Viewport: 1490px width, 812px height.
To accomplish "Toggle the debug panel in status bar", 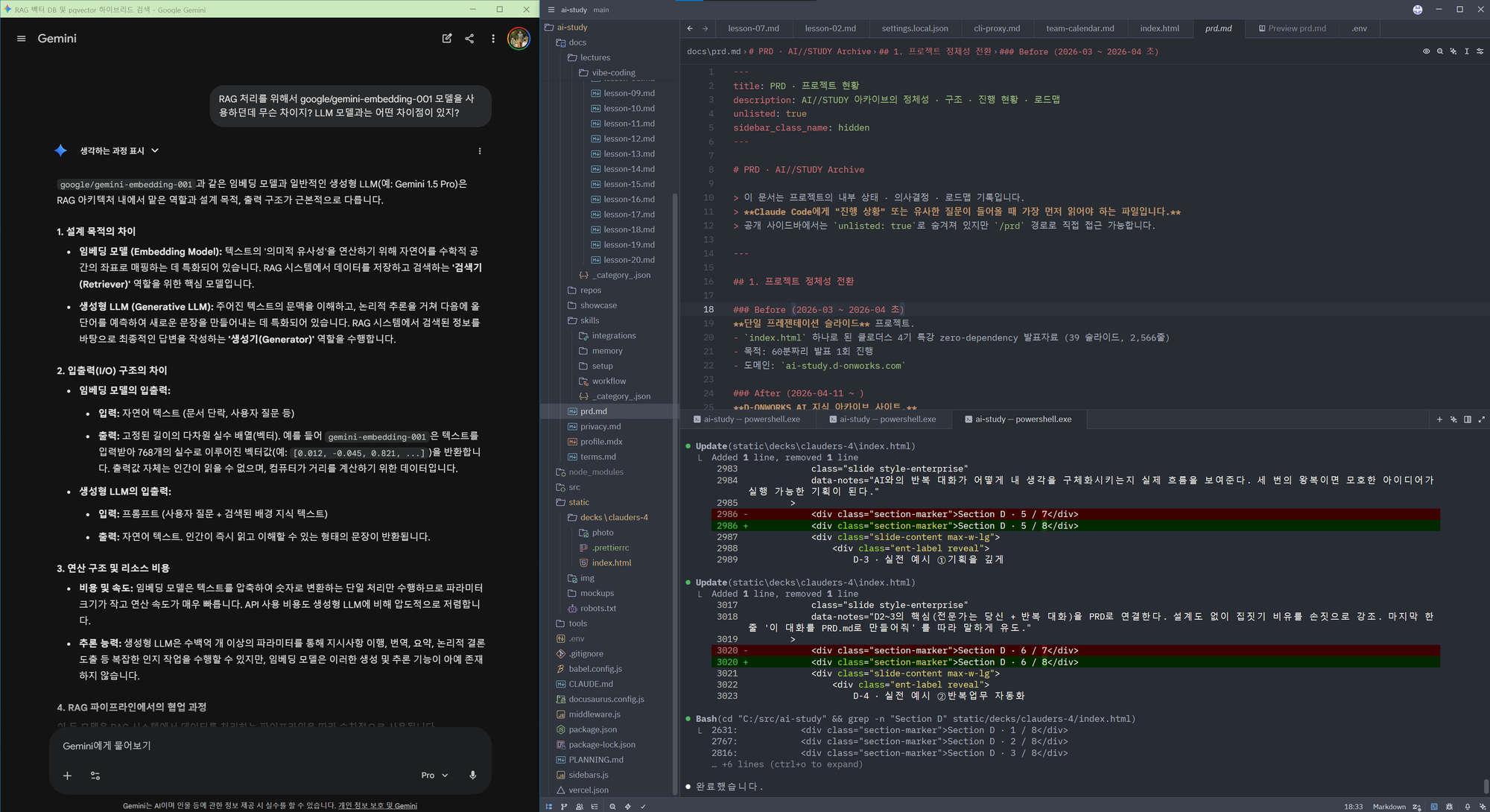I will pos(1449,807).
